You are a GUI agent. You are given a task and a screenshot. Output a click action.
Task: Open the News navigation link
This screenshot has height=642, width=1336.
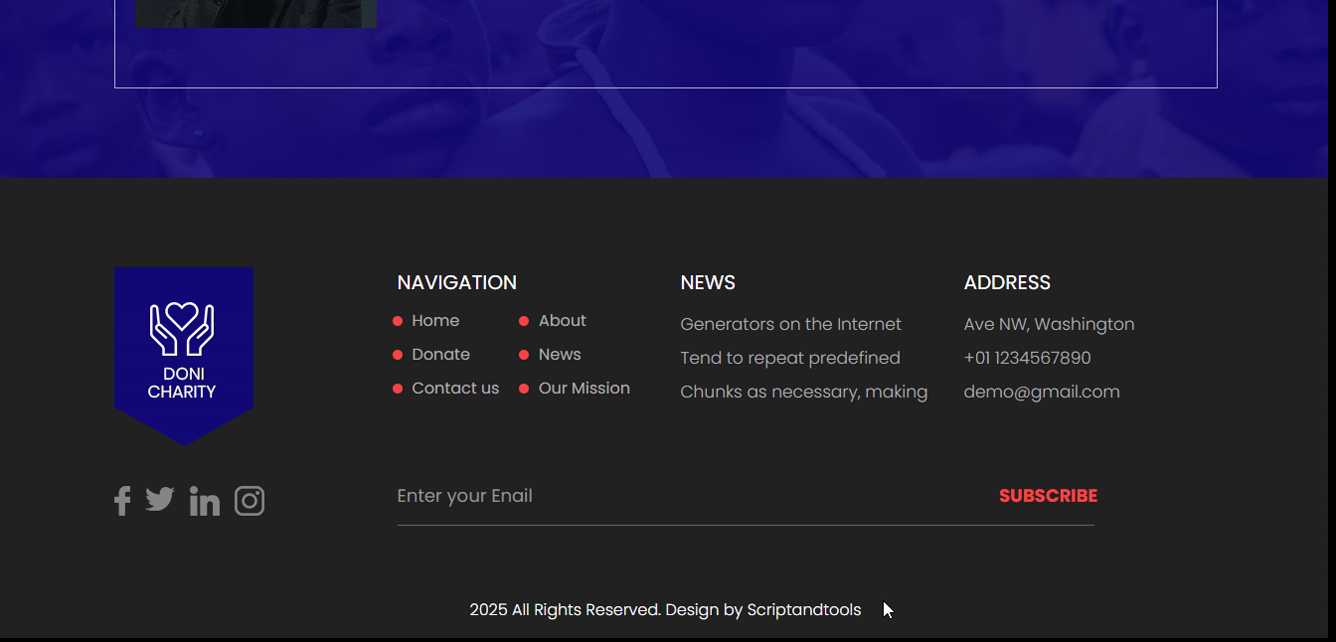pos(560,355)
